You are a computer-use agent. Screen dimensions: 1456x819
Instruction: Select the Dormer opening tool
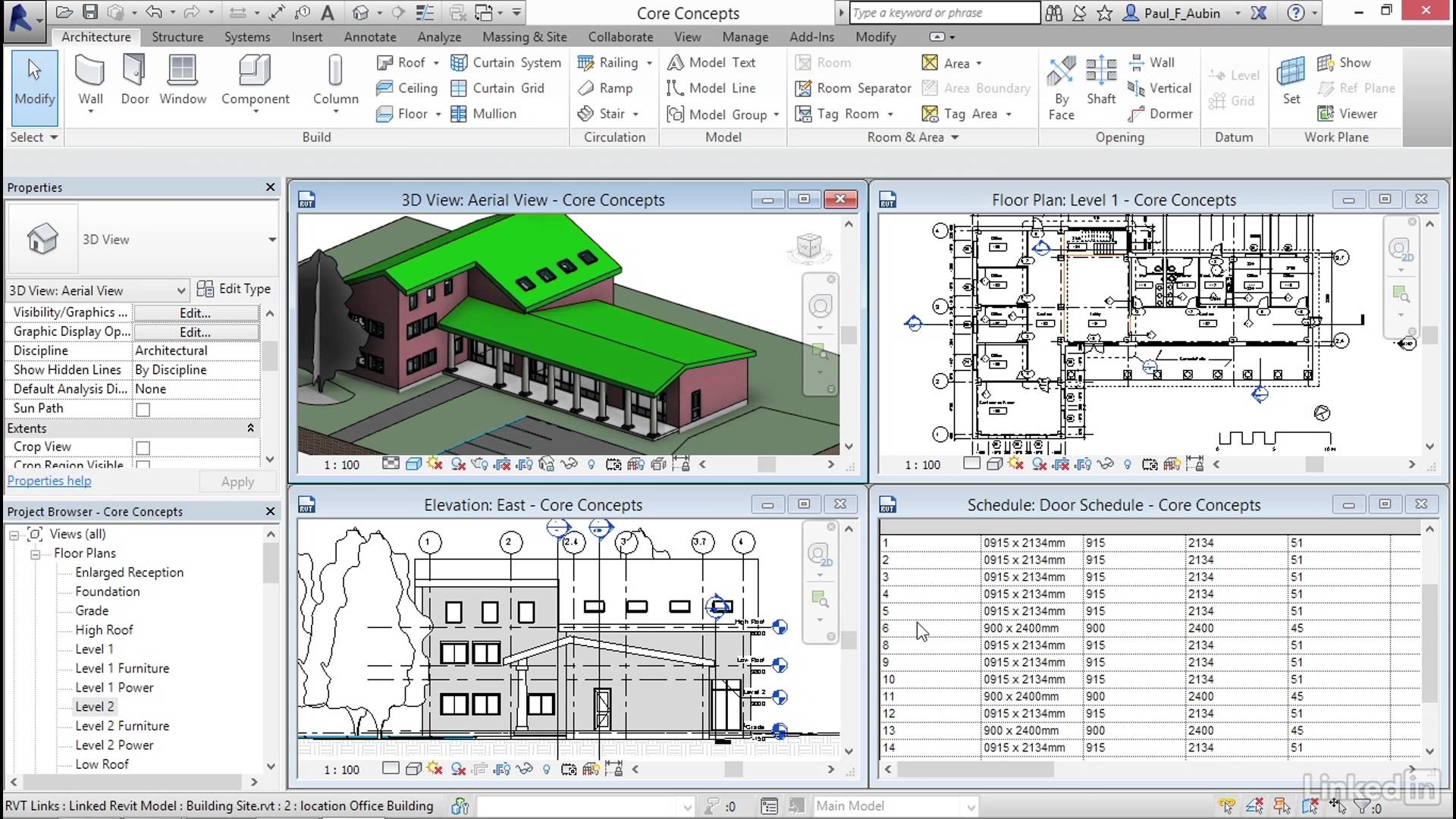[1160, 114]
